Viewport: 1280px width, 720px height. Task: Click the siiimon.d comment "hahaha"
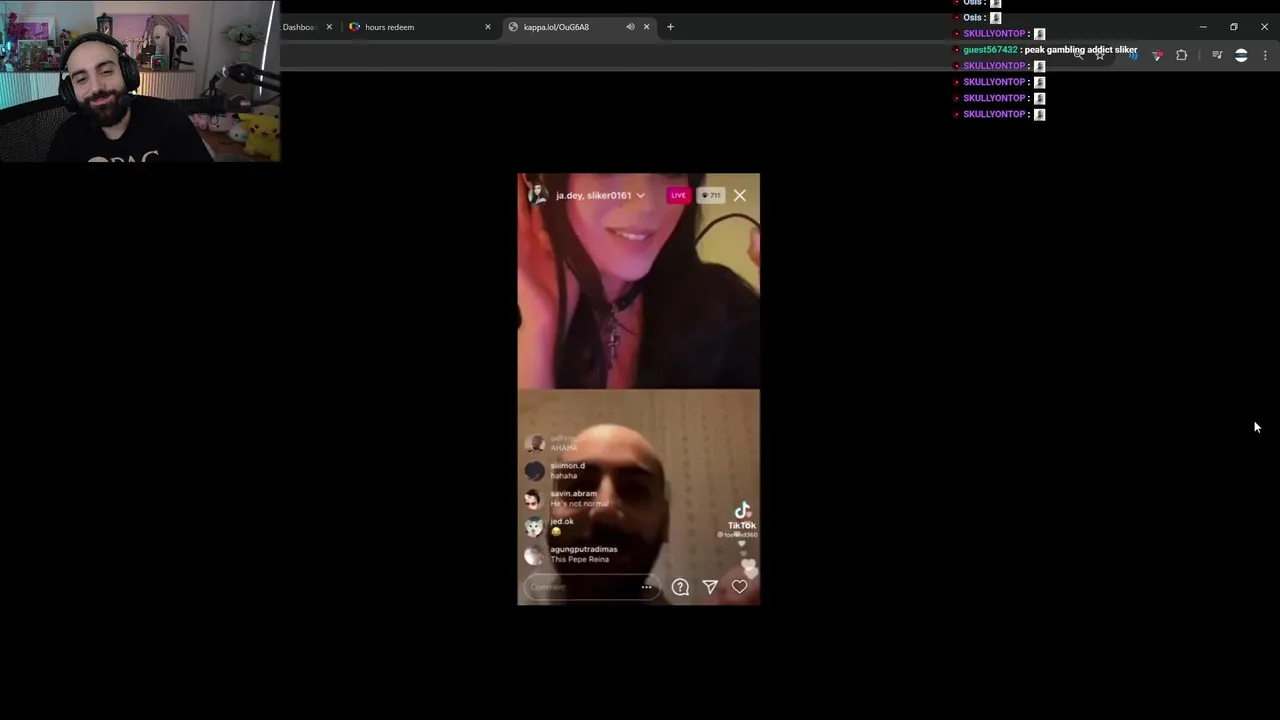pos(564,476)
